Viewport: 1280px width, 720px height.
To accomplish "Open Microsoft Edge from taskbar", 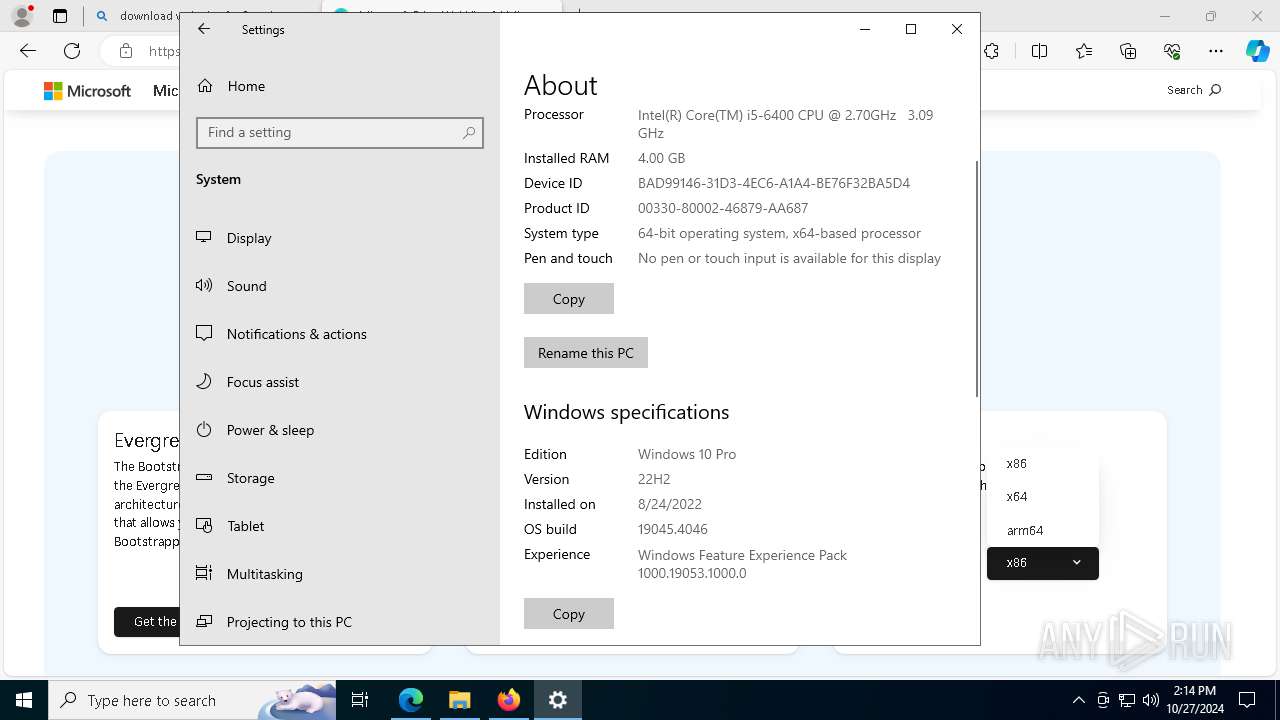I will point(411,700).
